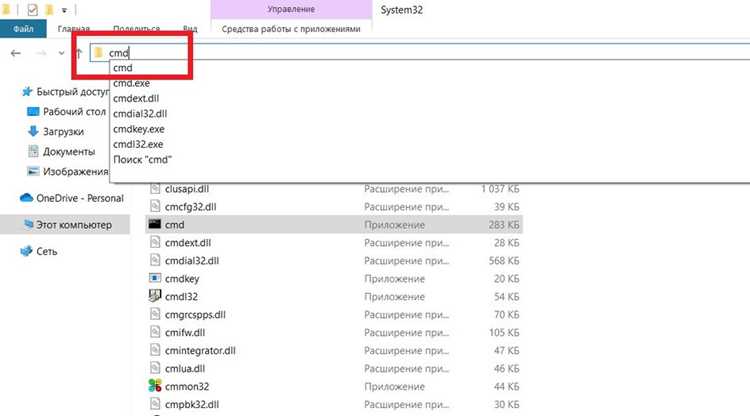
Task: Click the Изображения pictures icon
Action: 33,171
